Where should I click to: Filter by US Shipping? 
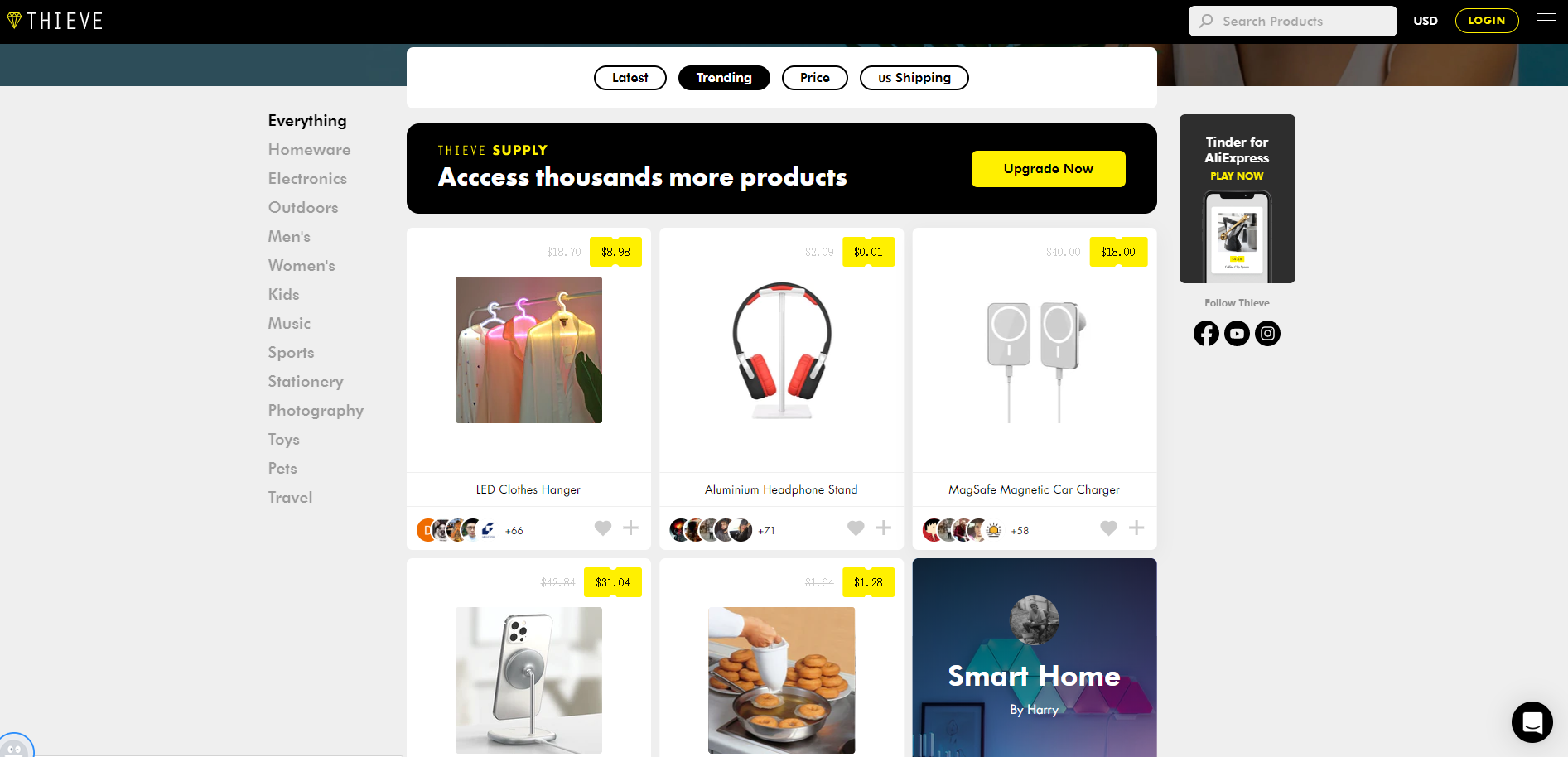[x=914, y=78]
